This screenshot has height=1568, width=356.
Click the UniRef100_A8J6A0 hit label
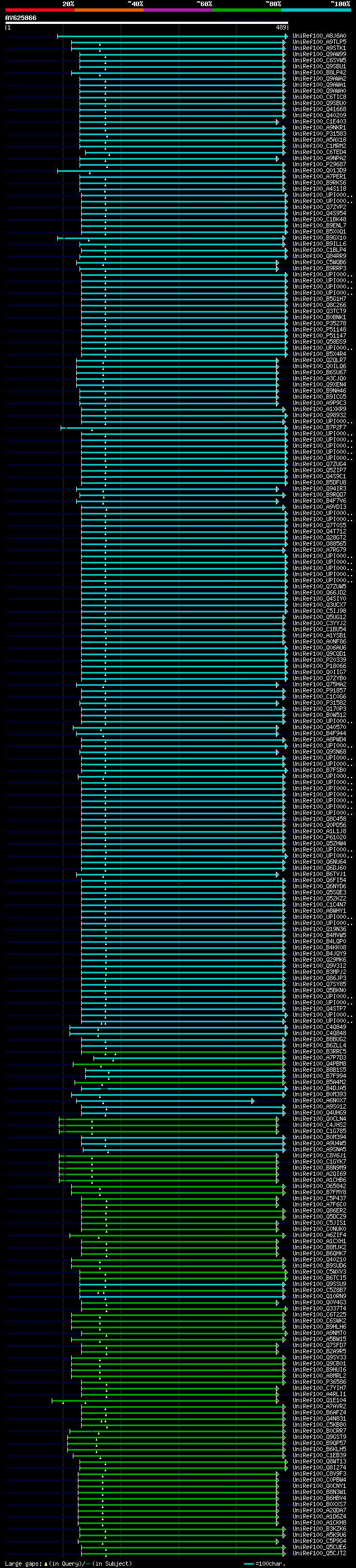point(319,36)
